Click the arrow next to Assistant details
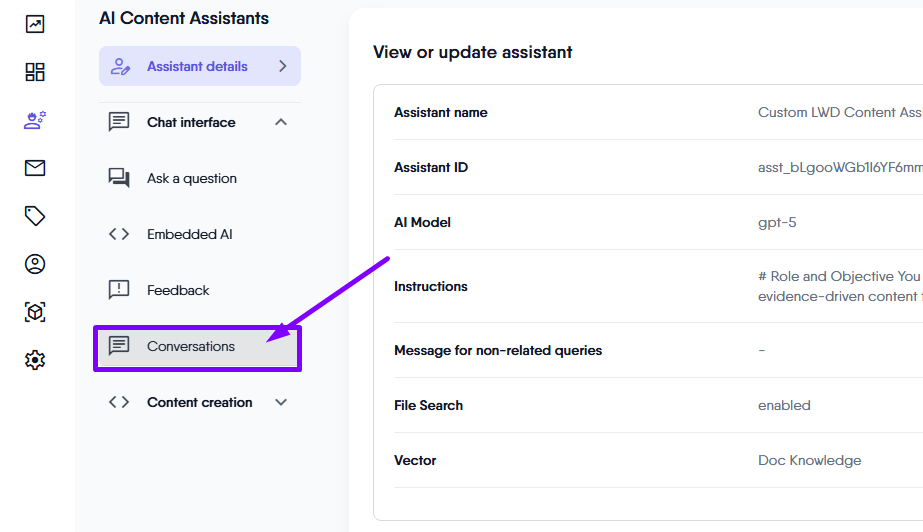The image size is (923, 532). tap(283, 66)
